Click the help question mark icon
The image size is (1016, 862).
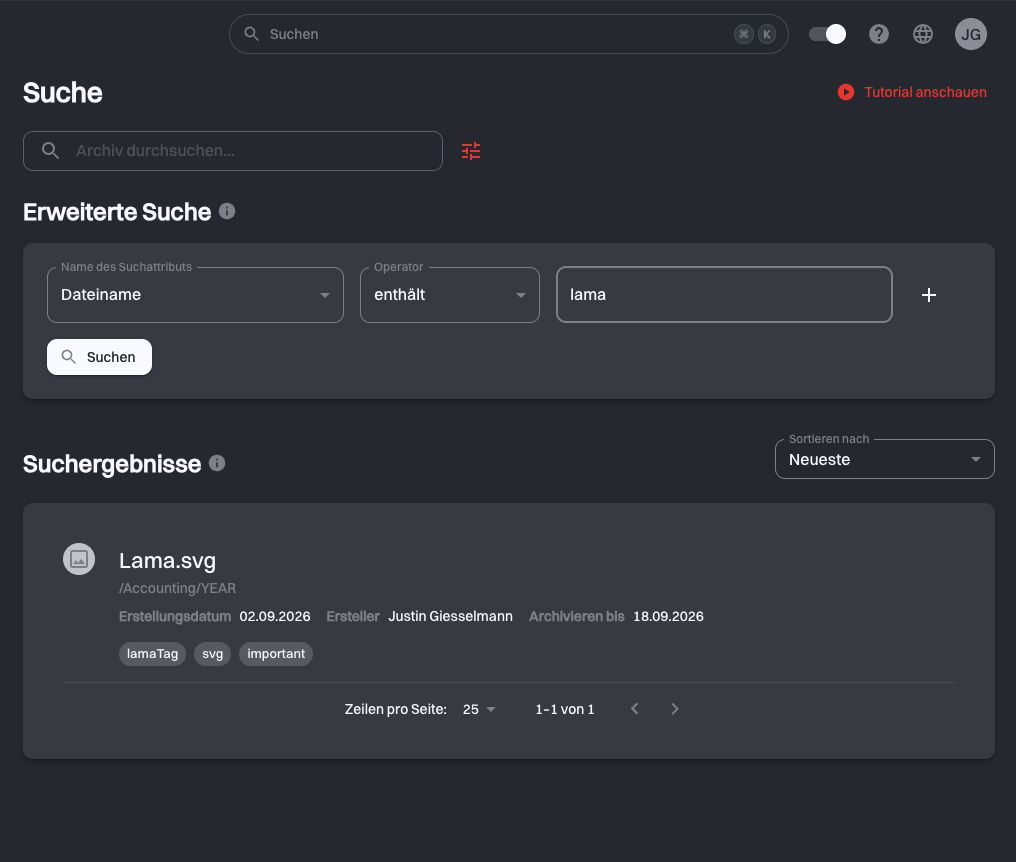click(879, 34)
